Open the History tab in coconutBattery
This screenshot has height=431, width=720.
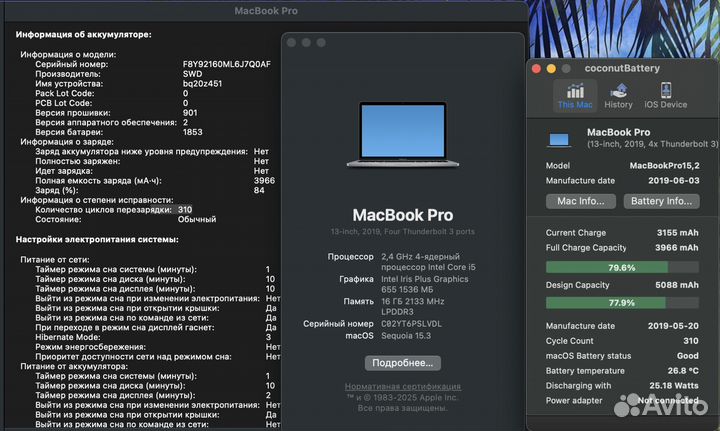tap(618, 95)
